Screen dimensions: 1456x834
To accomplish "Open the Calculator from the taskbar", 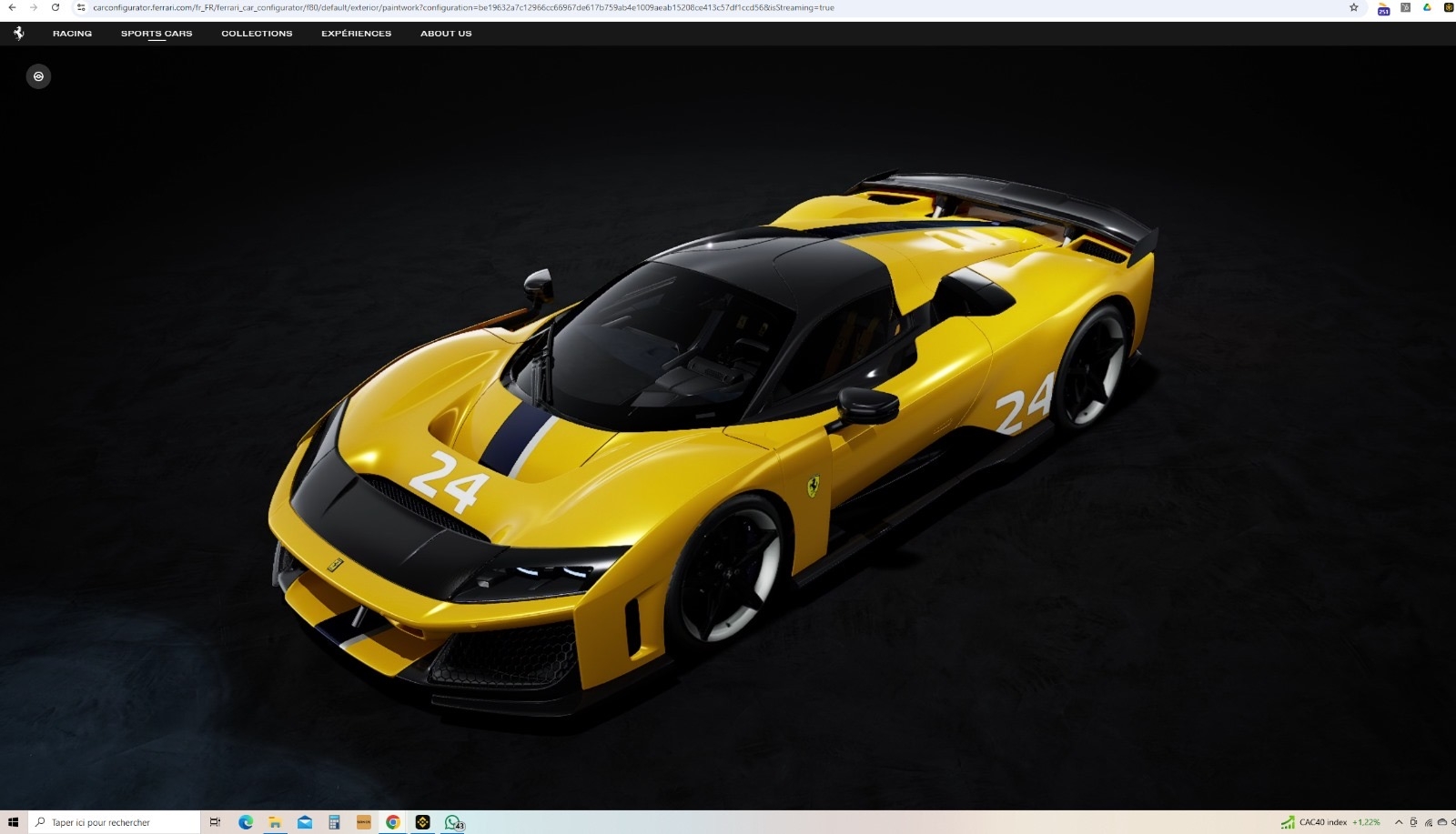I will click(334, 822).
